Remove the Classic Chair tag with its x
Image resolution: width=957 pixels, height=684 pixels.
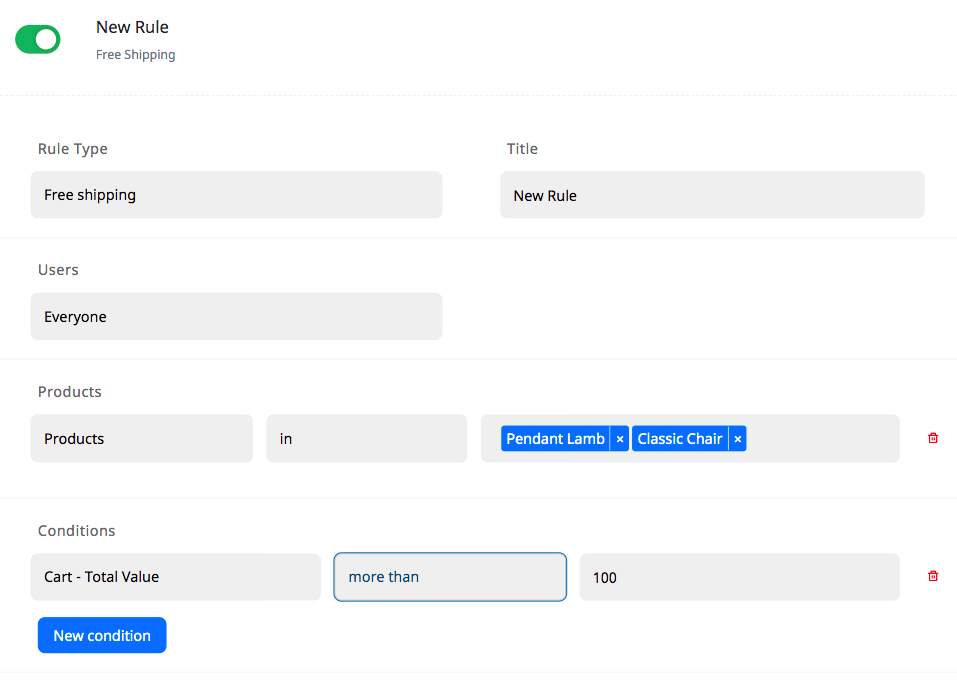click(x=738, y=439)
